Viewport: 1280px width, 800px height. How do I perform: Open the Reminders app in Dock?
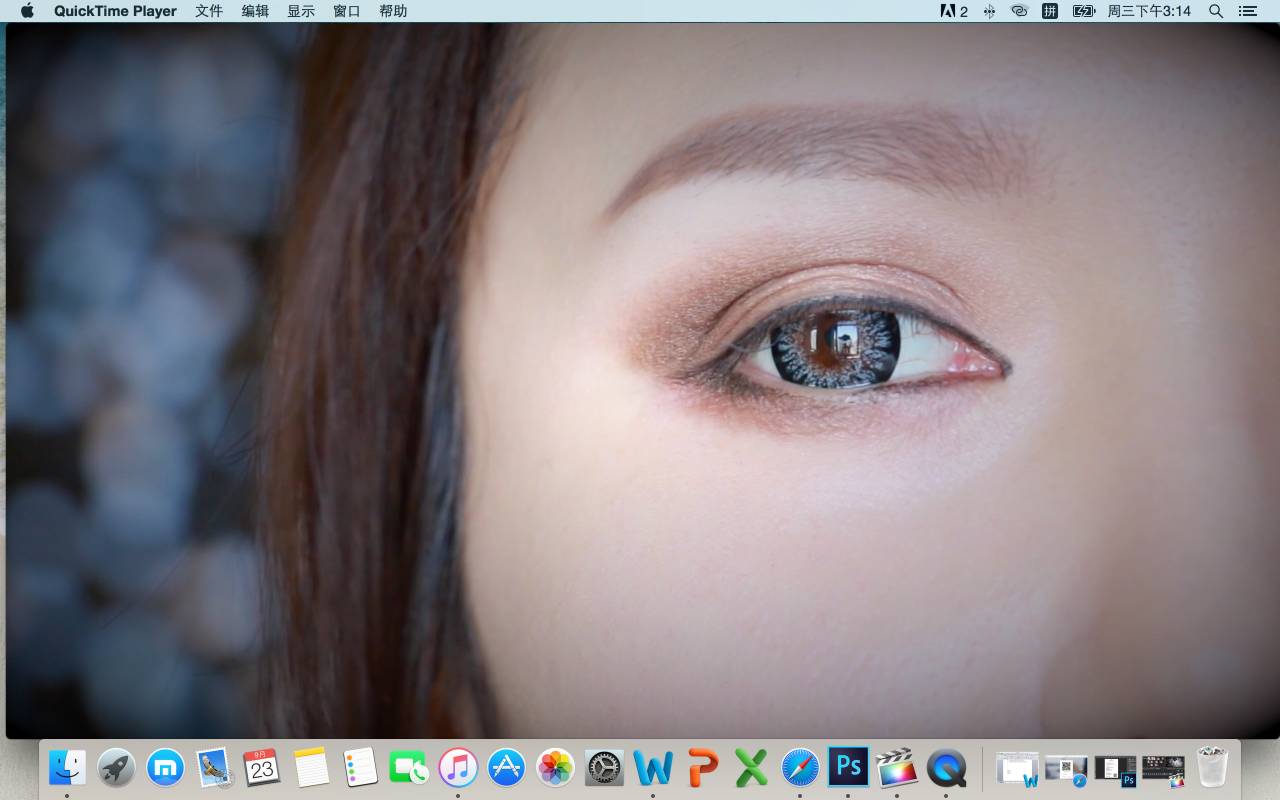pos(360,768)
